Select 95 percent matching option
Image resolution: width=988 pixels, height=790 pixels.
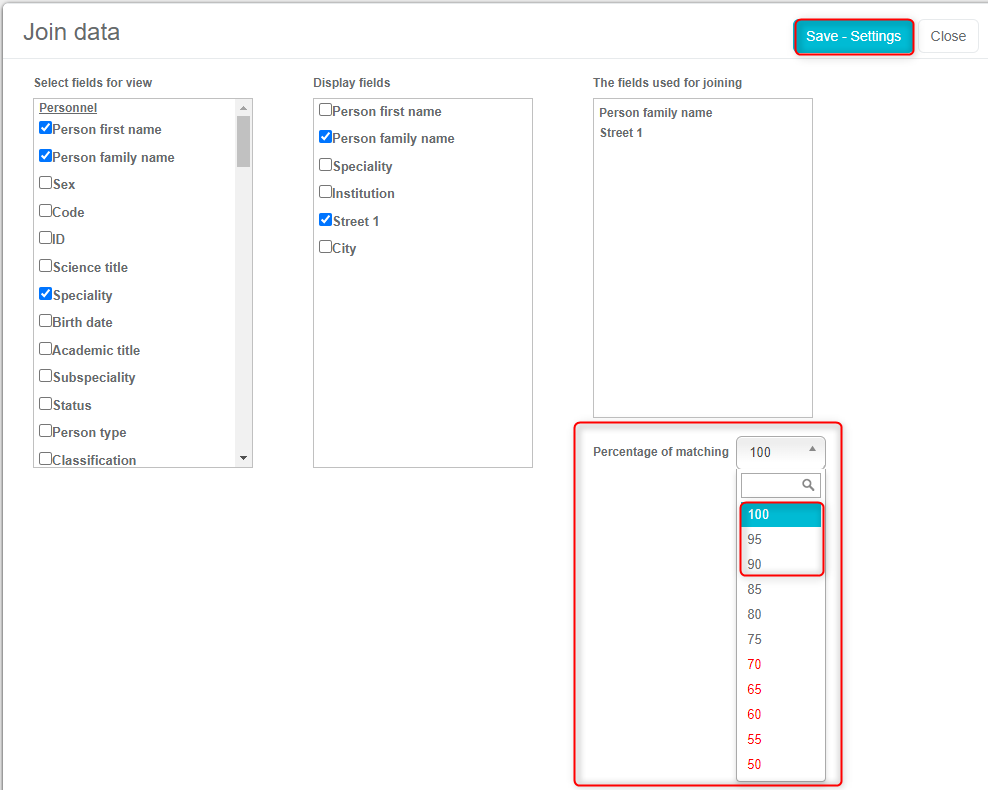[x=755, y=539]
